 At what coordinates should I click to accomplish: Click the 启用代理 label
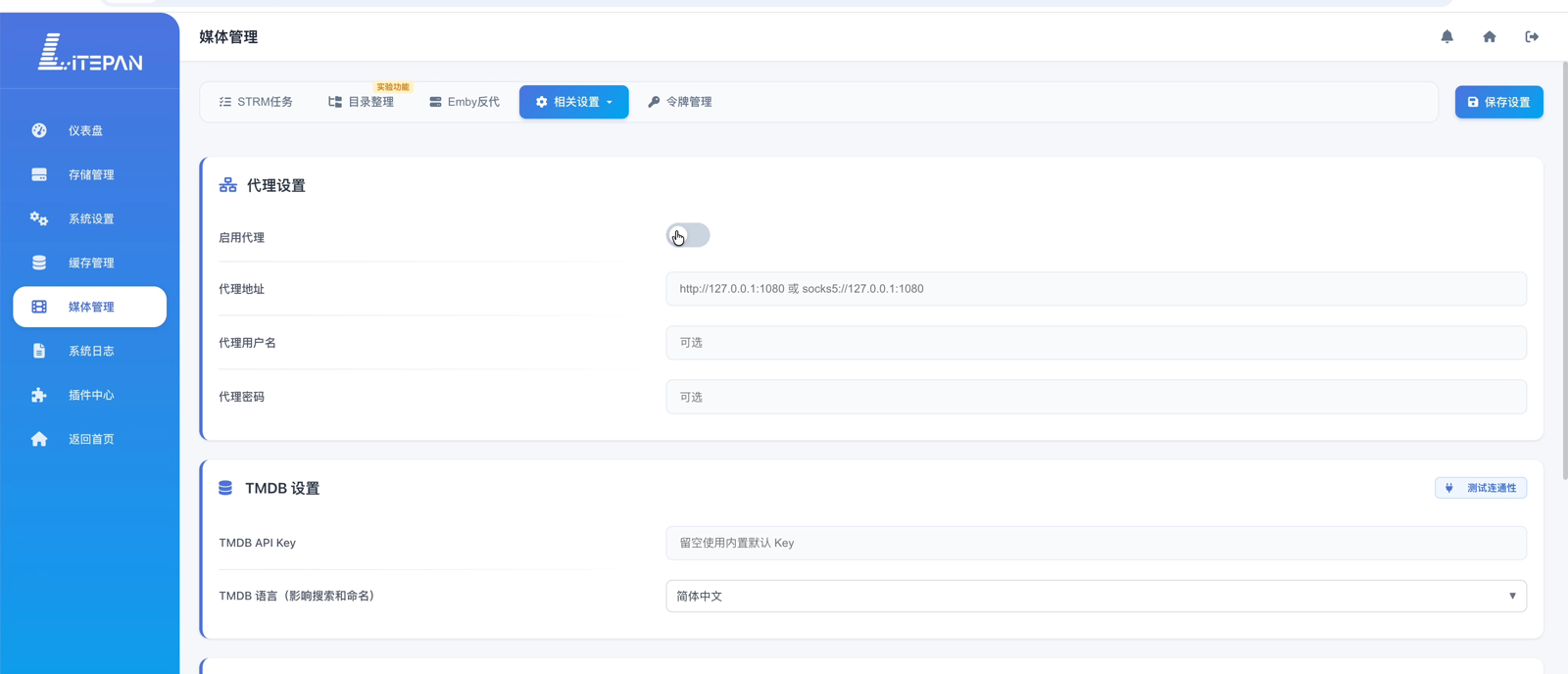click(241, 237)
